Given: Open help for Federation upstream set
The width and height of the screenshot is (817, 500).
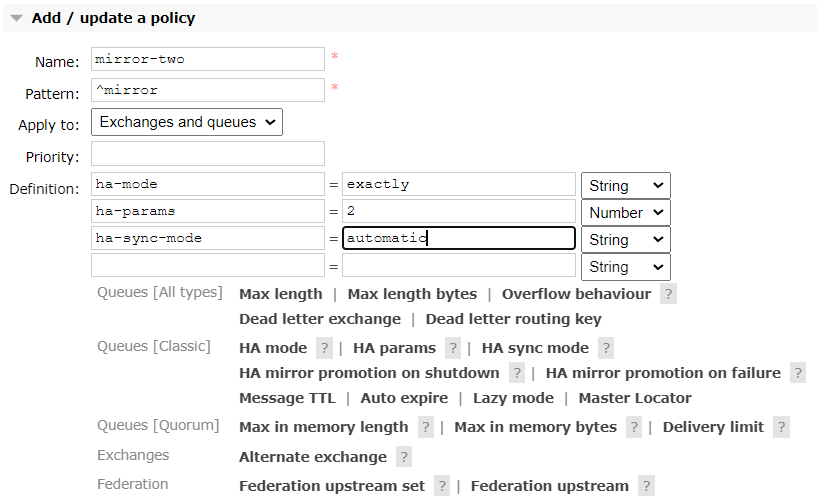Looking at the screenshot, I should (443, 486).
